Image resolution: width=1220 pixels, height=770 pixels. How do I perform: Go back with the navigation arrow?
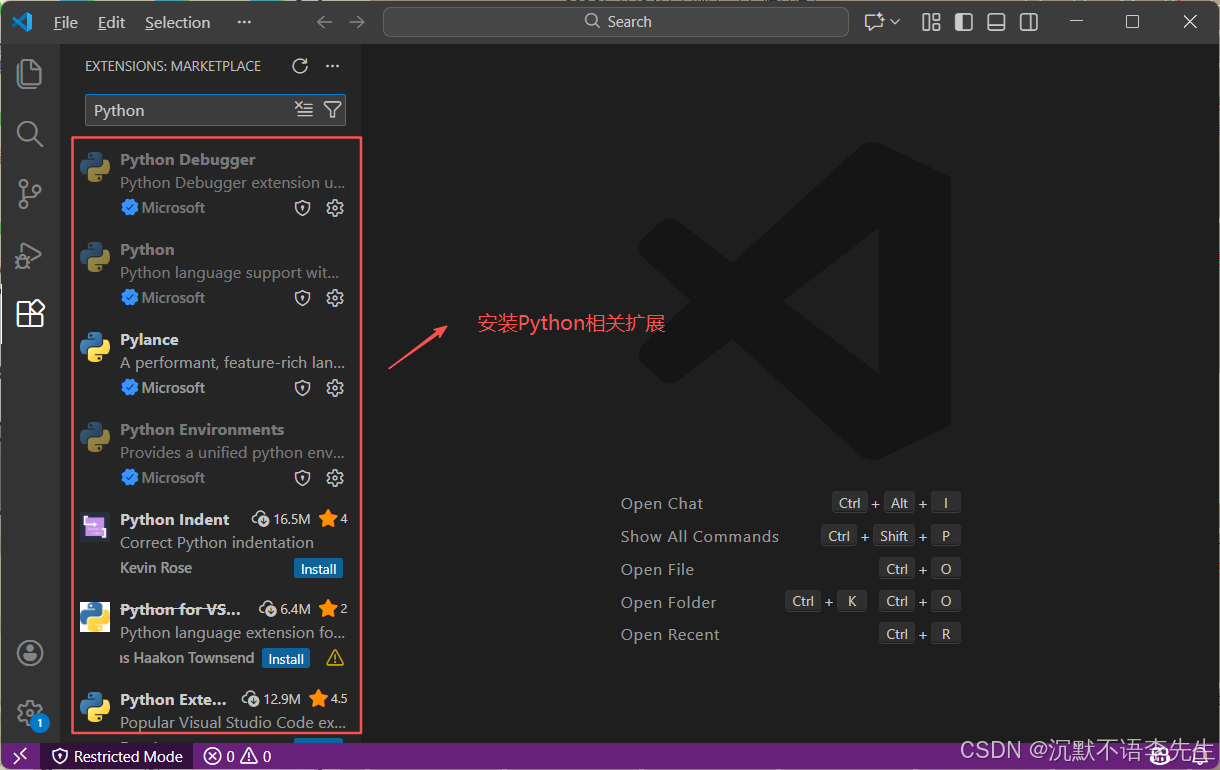(x=324, y=22)
